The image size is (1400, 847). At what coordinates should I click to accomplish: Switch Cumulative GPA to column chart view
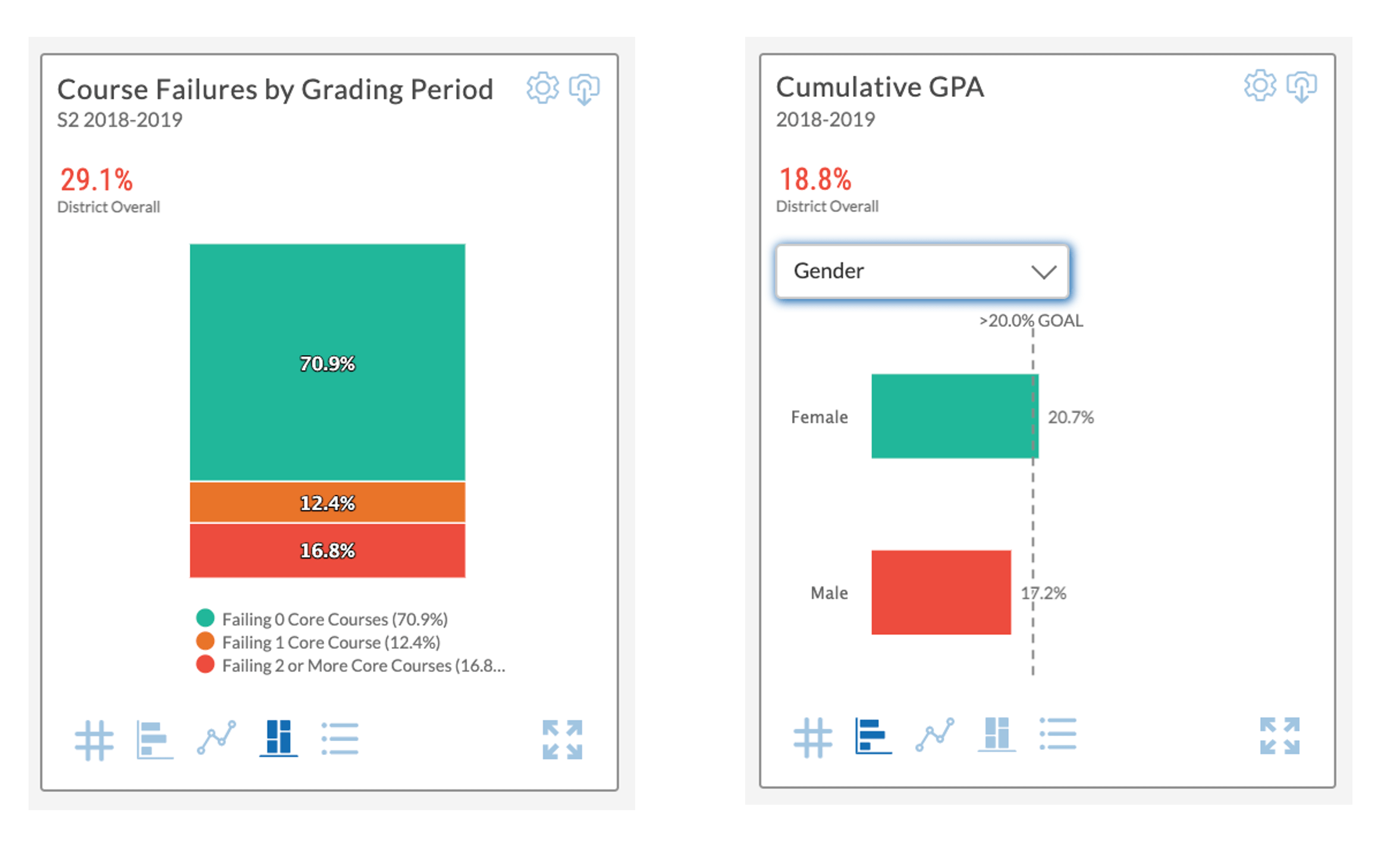(x=998, y=736)
